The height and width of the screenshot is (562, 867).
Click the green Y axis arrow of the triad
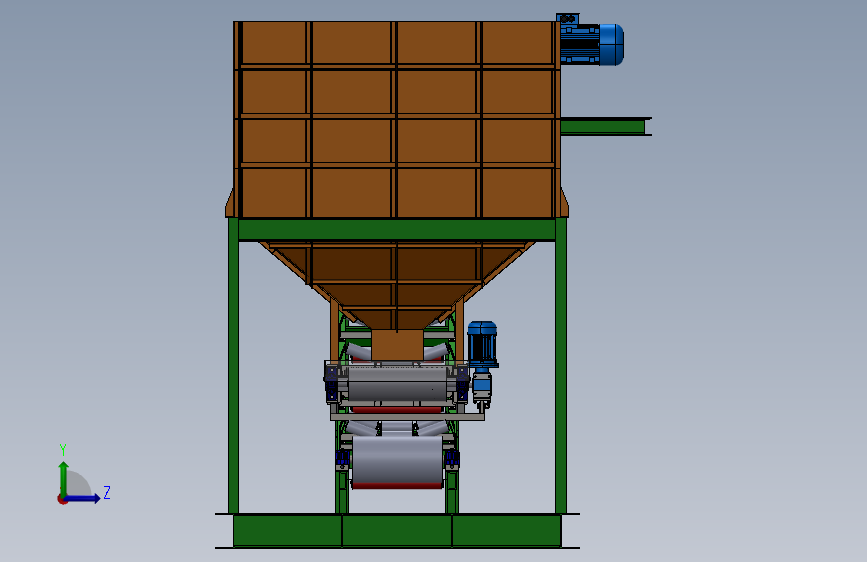pyautogui.click(x=64, y=478)
